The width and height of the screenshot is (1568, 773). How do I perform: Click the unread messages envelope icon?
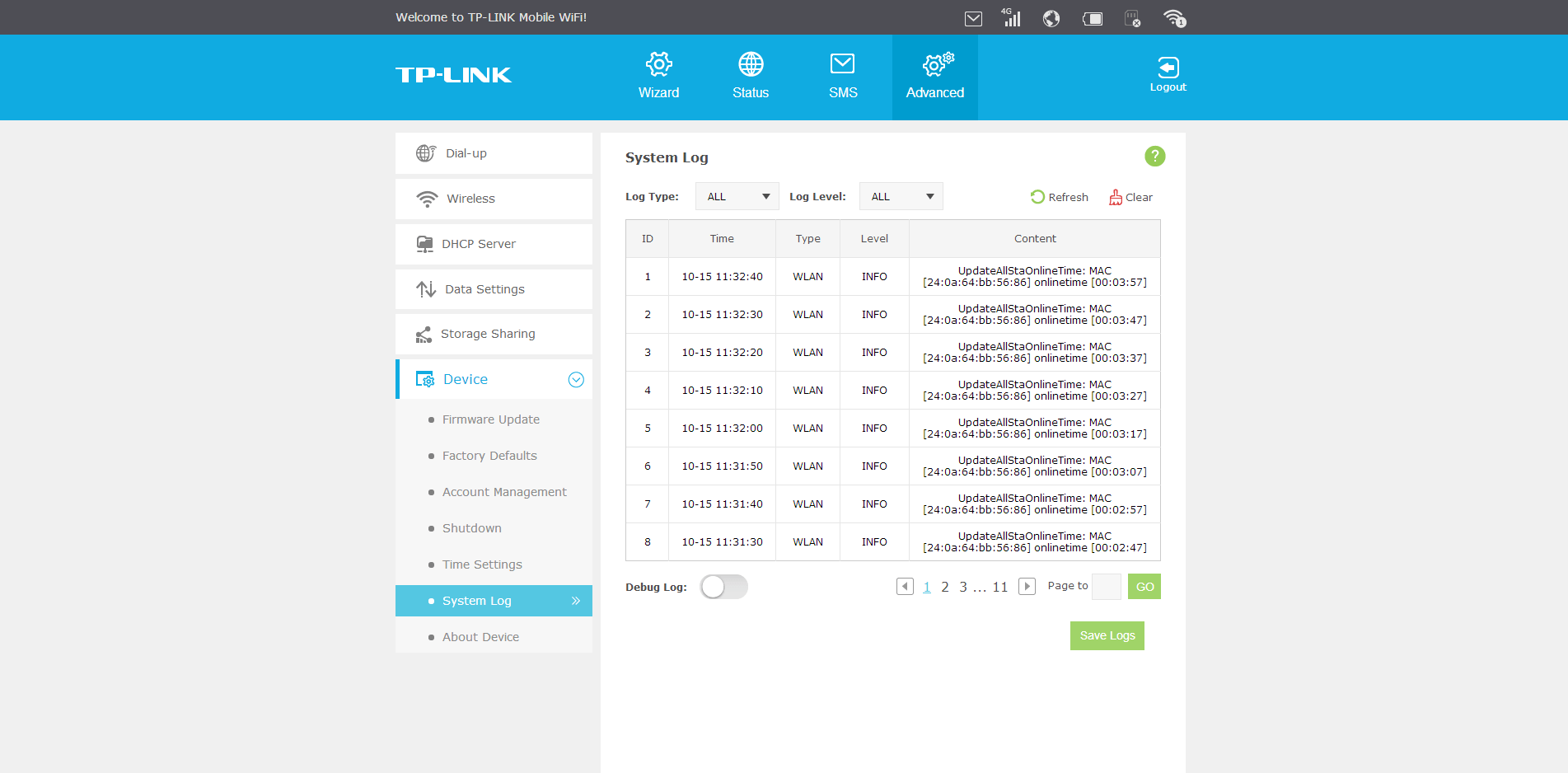coord(973,18)
